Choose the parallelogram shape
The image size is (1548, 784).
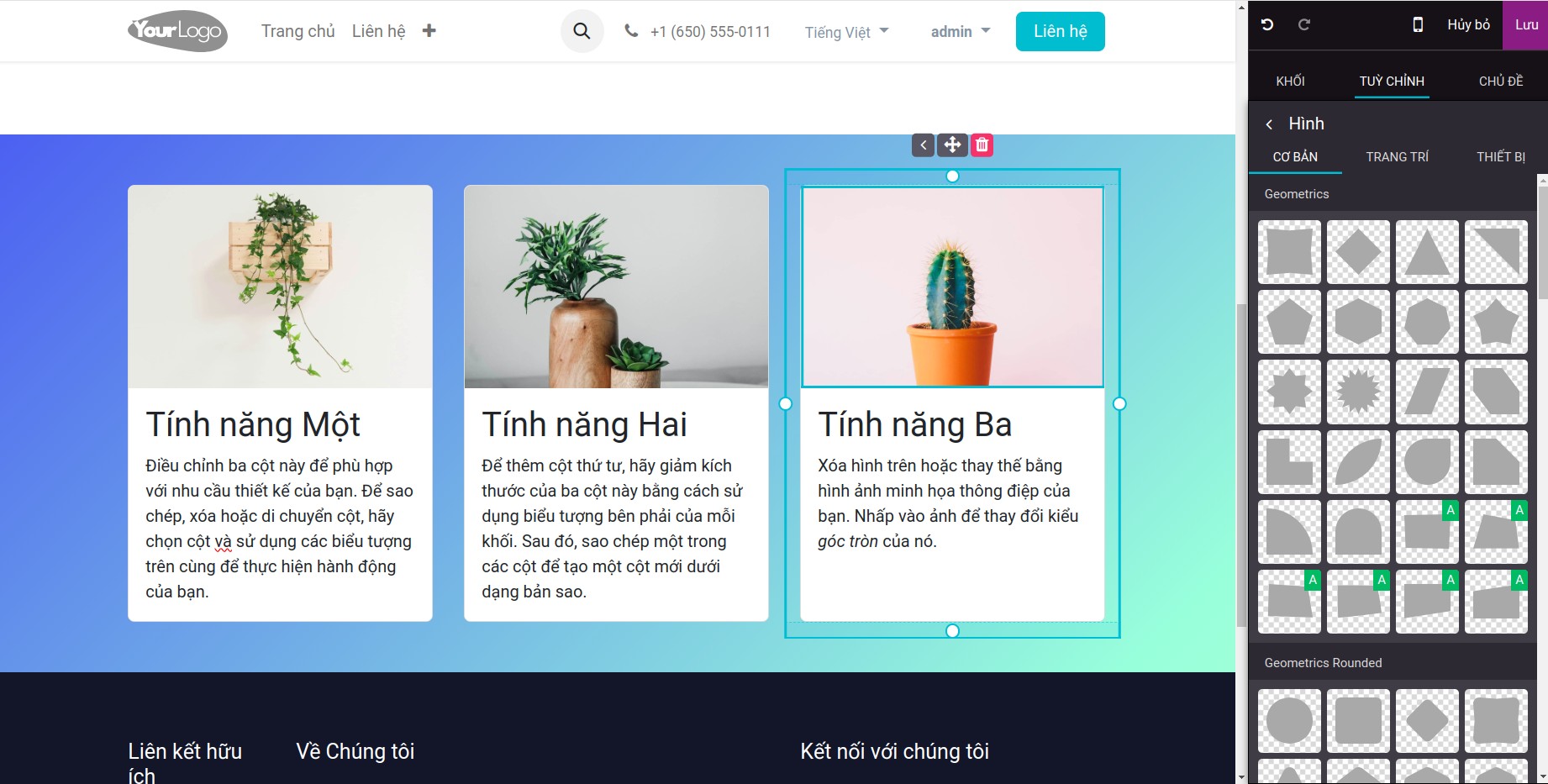[x=1427, y=392]
